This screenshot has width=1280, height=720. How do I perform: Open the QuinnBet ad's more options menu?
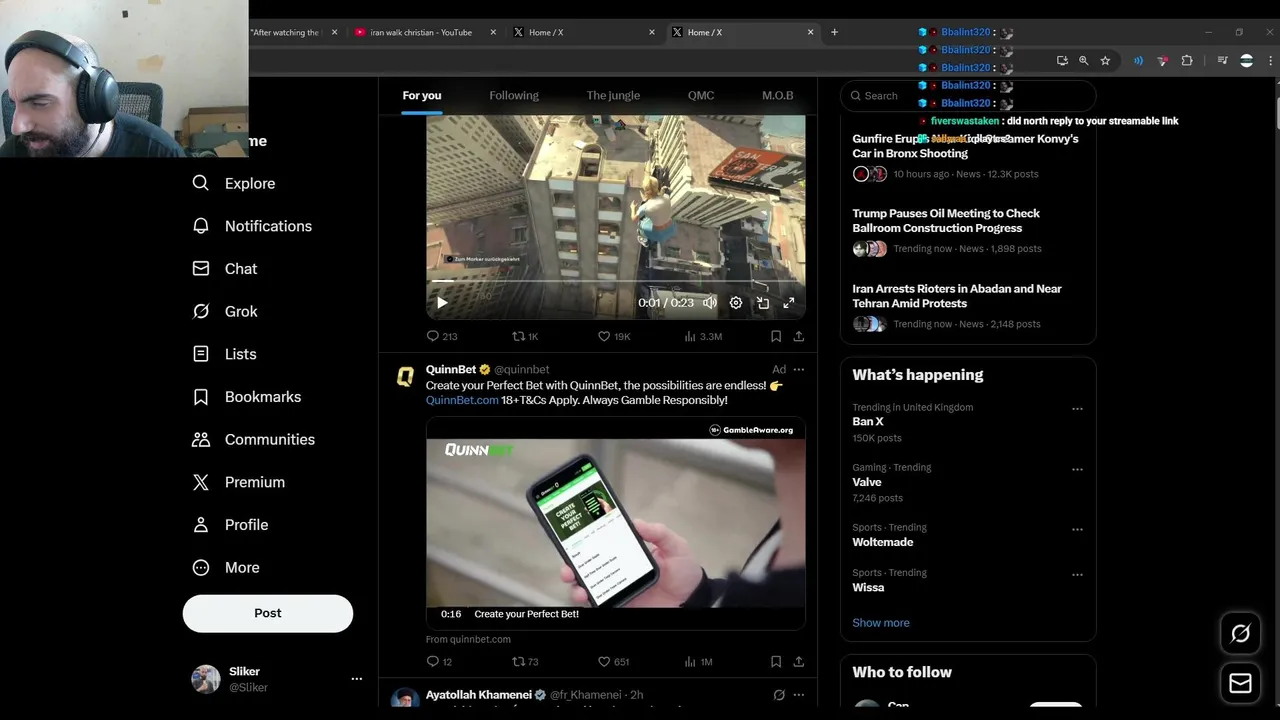click(798, 370)
